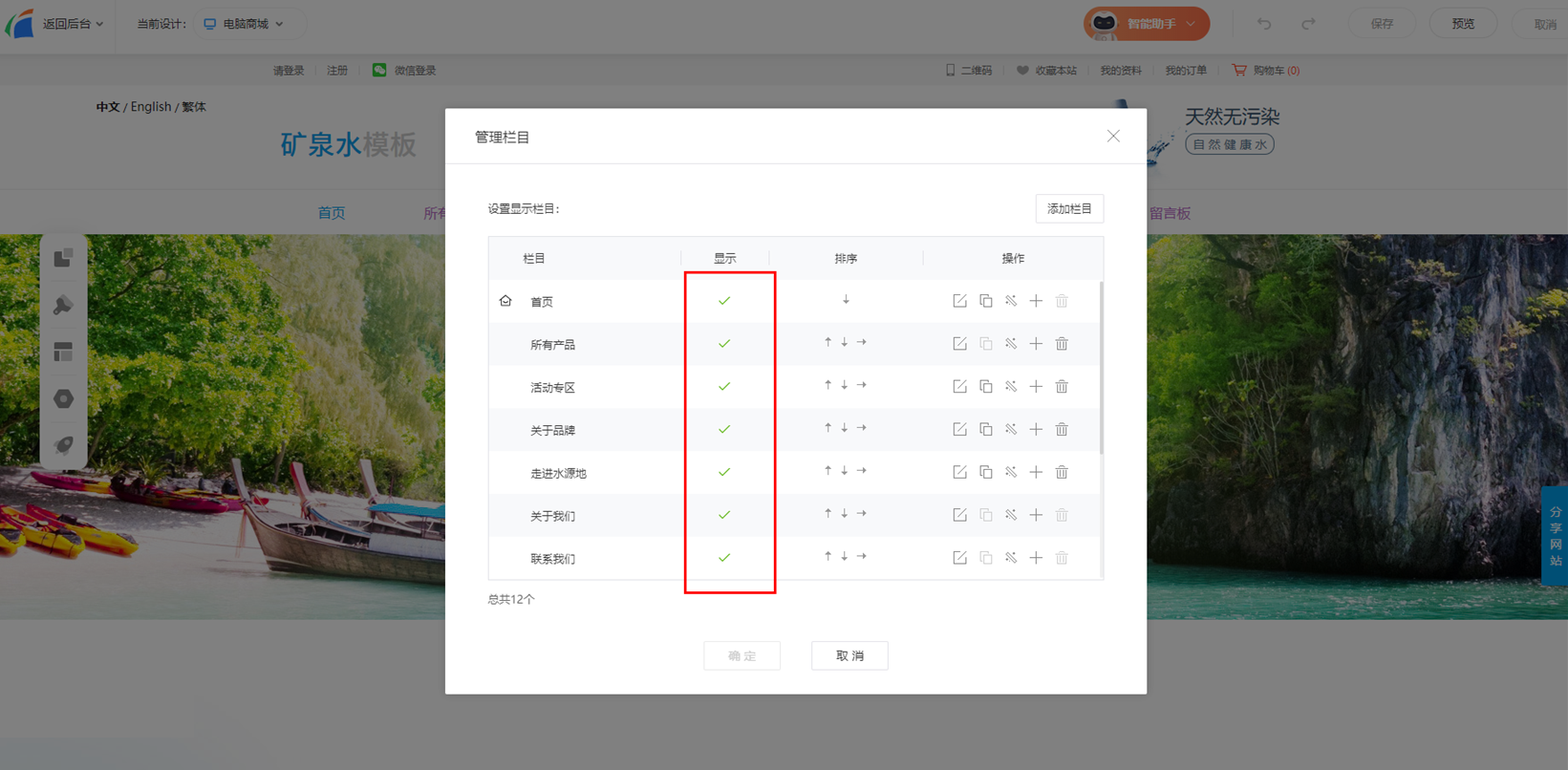Toggle display checkmark for 联系我们

point(724,558)
